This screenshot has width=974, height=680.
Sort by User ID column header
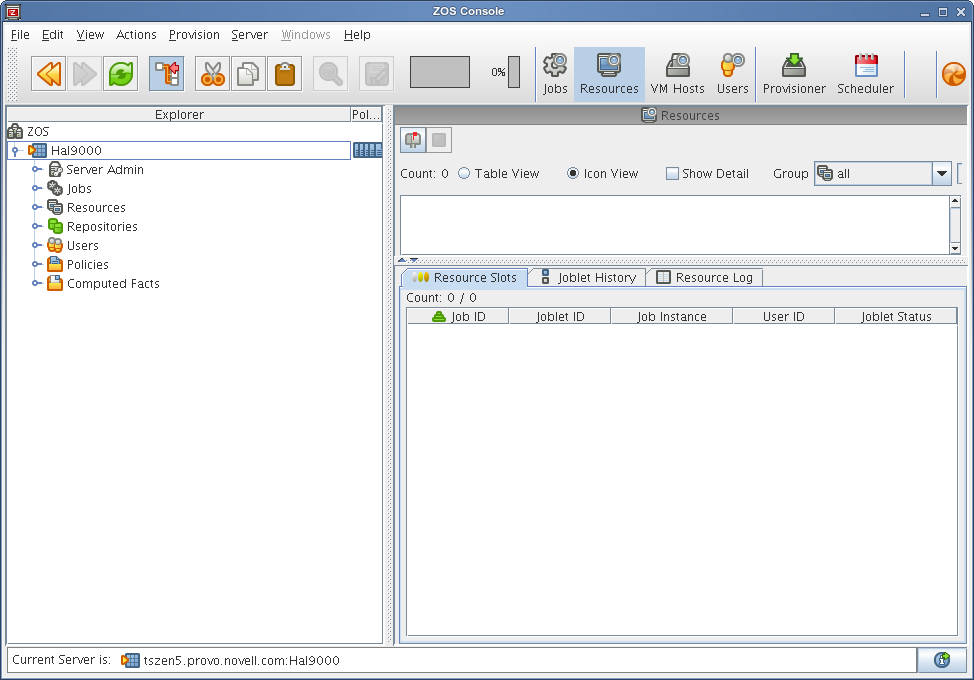point(783,317)
